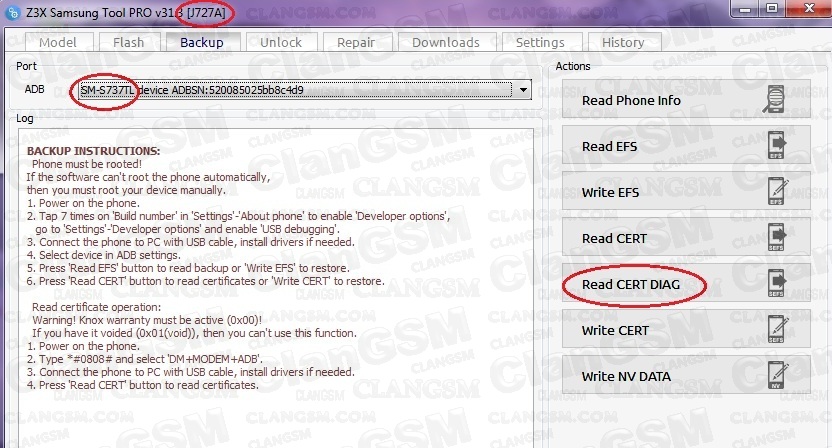Click the 'ADB' port label
The width and height of the screenshot is (832, 448).
pyautogui.click(x=34, y=89)
